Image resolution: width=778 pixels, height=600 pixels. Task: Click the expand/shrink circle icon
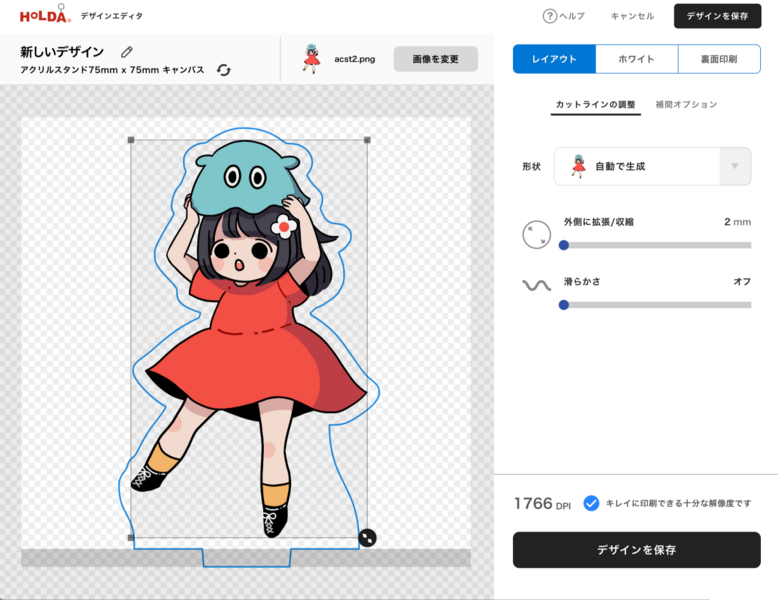click(536, 234)
